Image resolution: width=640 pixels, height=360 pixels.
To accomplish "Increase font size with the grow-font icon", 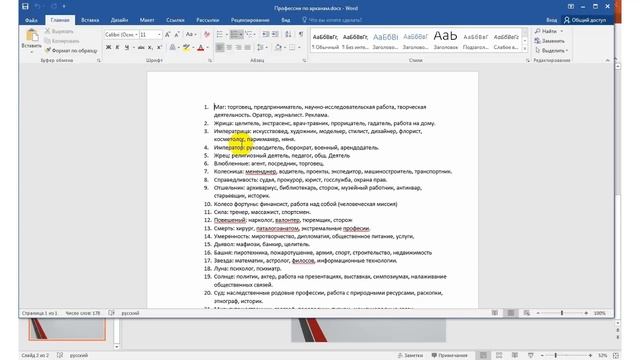I will pos(167,35).
